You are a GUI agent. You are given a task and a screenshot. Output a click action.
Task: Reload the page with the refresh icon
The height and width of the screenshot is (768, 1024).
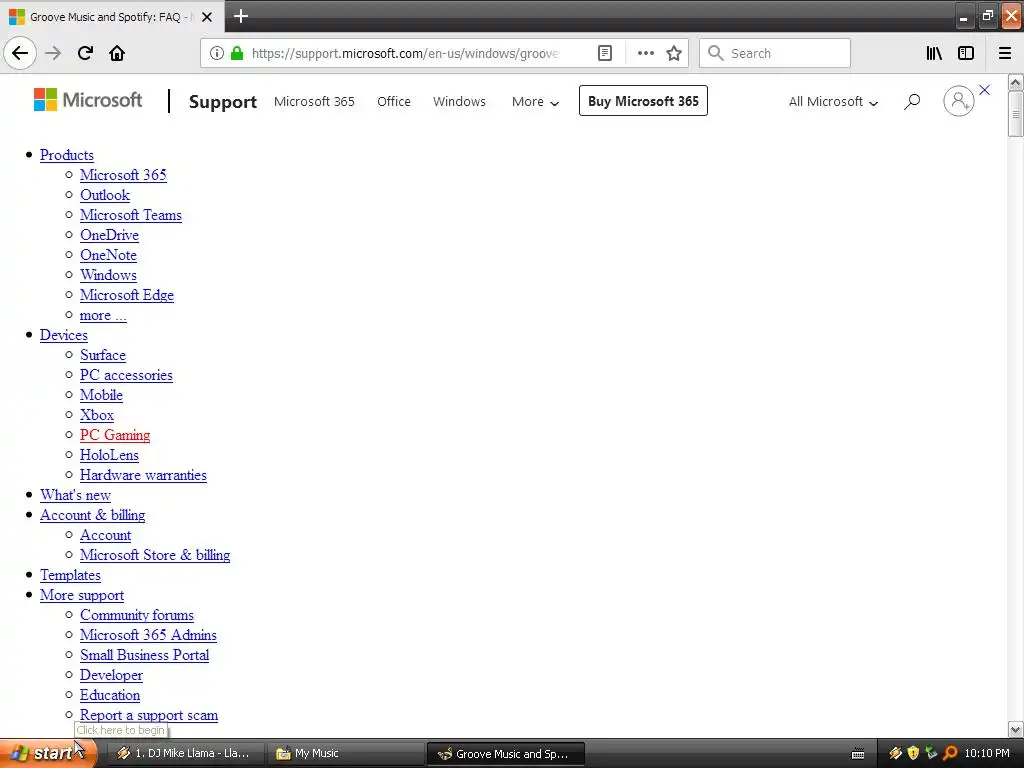[85, 53]
